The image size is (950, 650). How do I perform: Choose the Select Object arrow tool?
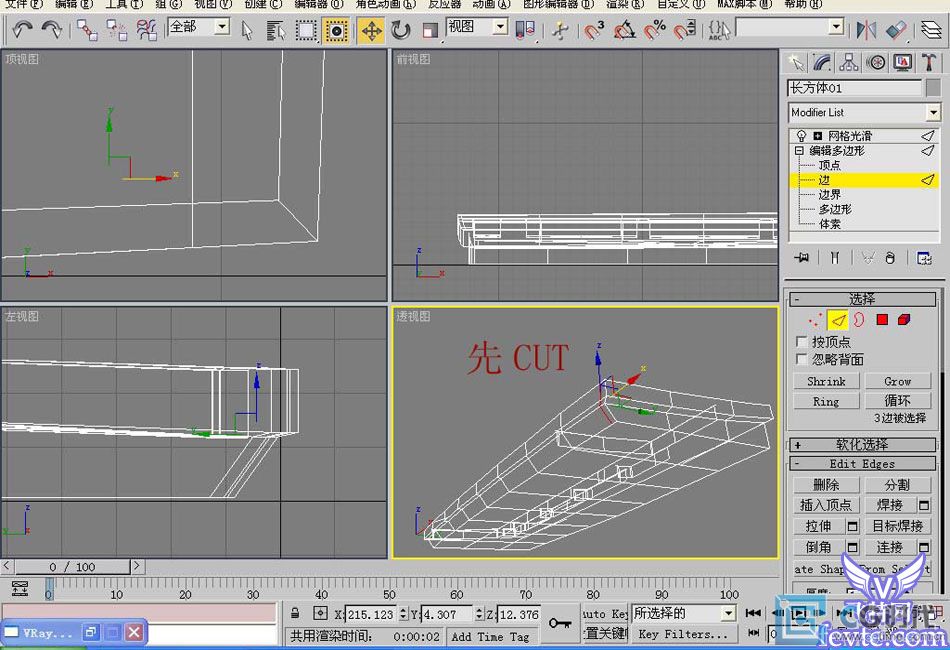click(247, 30)
